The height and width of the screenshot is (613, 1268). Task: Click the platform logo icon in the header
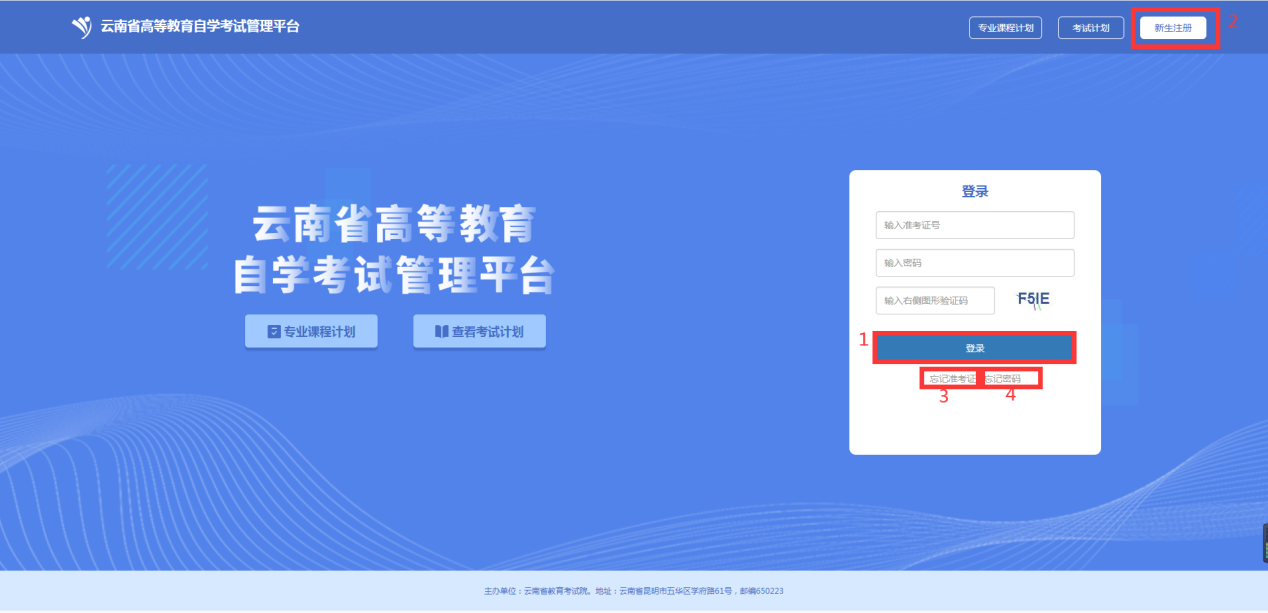[x=82, y=27]
